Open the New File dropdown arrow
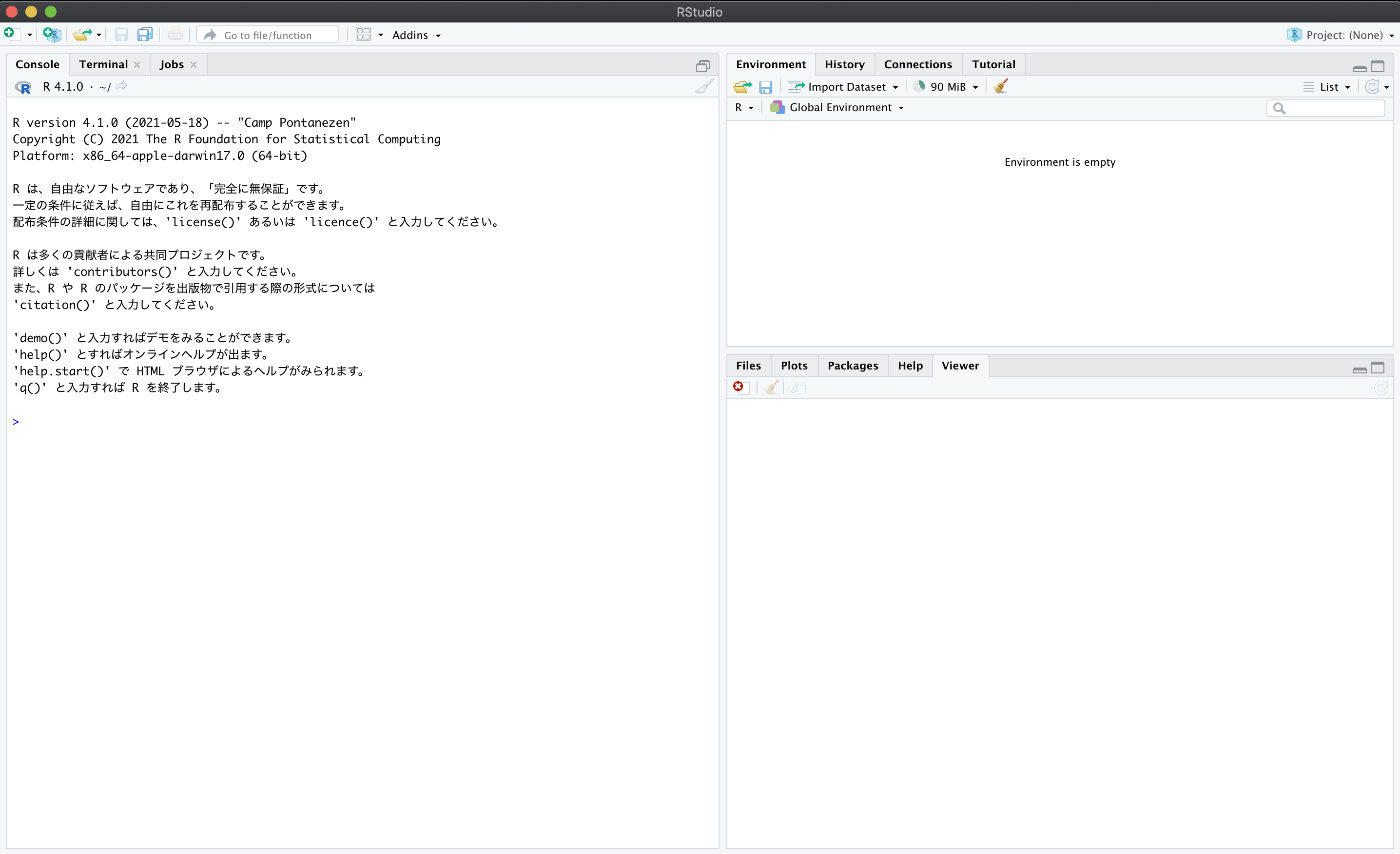 point(30,35)
